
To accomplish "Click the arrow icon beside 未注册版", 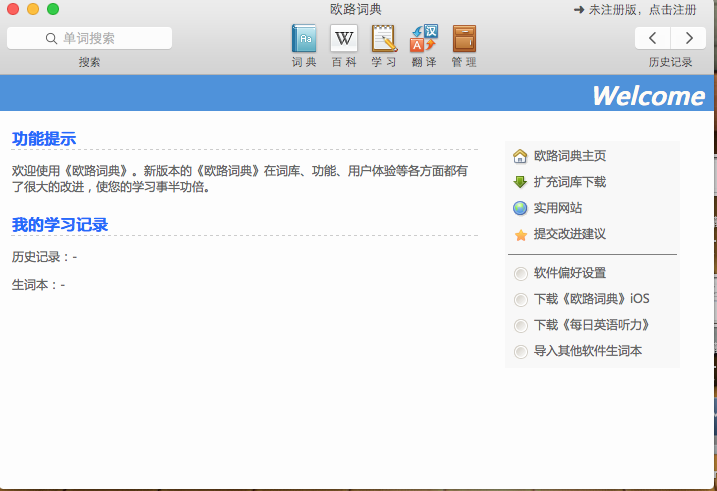I will point(579,10).
